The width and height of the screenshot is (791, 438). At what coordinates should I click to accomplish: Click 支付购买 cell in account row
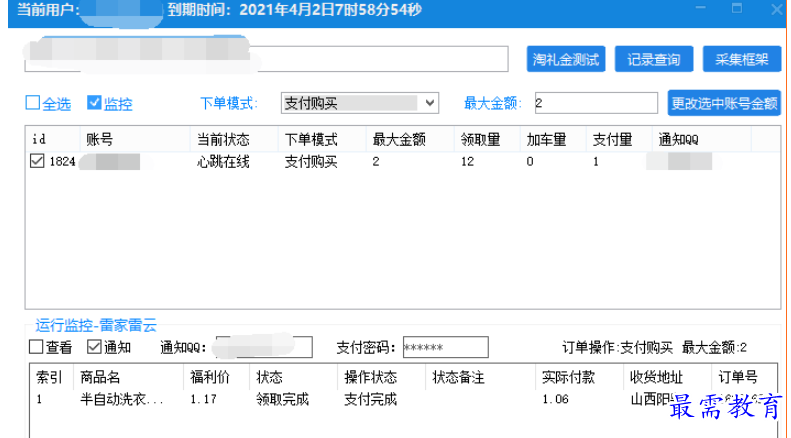click(x=311, y=161)
